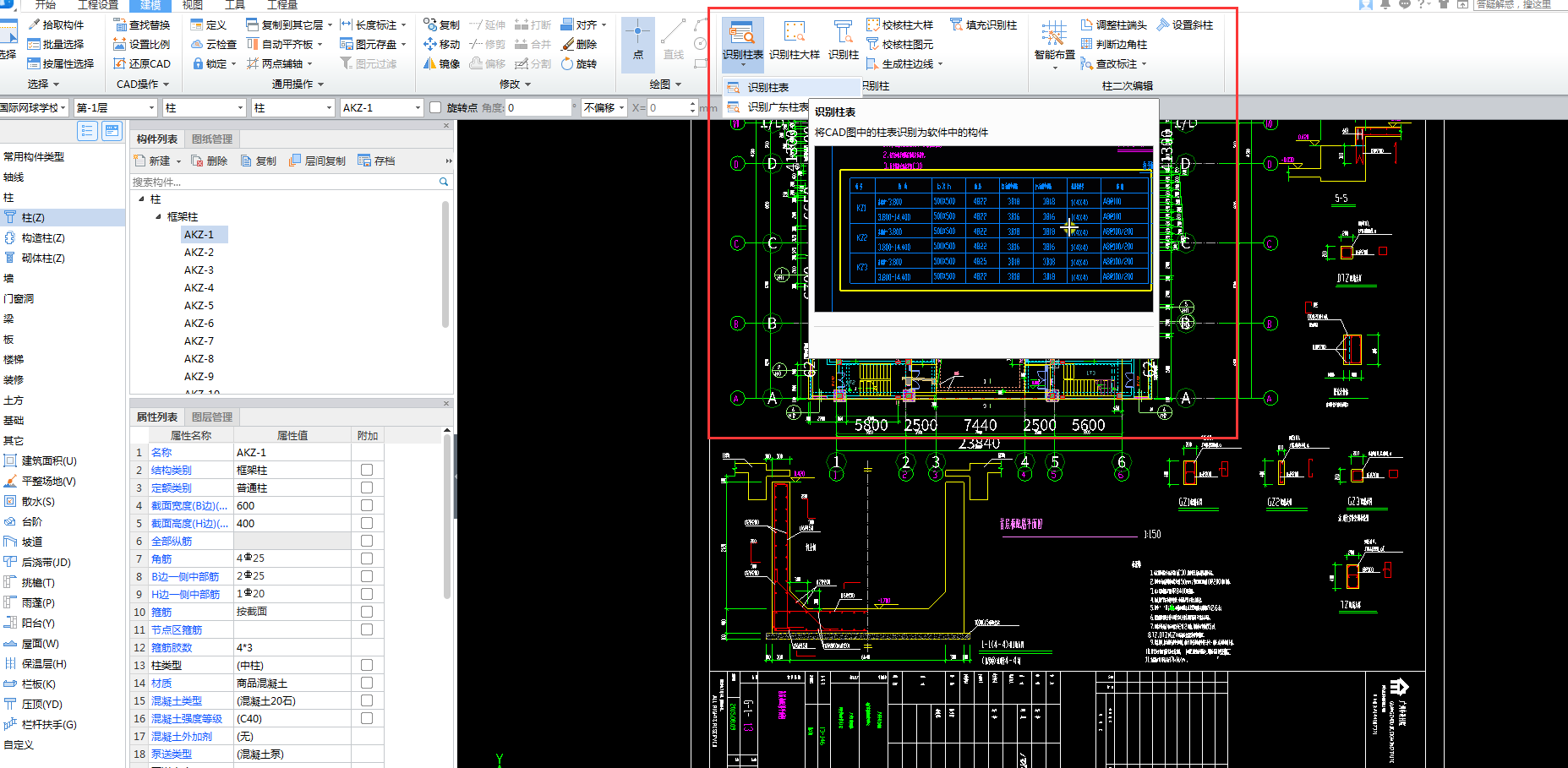The image size is (1568, 768).
Task: Select the 识别柱 tool icon
Action: (843, 41)
